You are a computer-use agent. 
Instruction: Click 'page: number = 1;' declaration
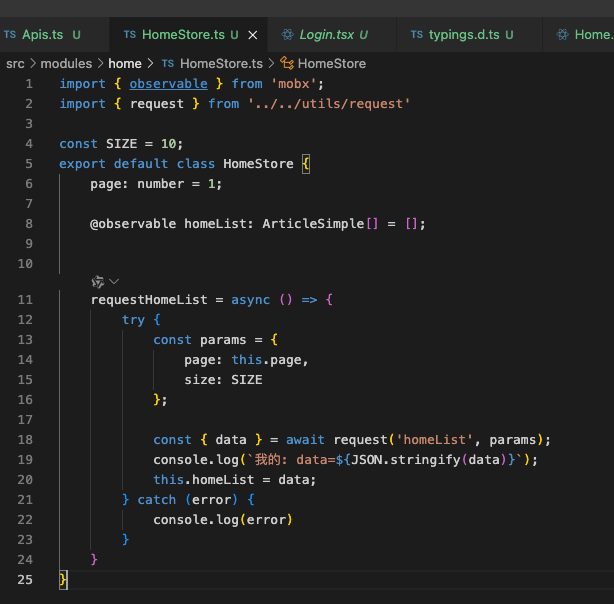tap(156, 184)
